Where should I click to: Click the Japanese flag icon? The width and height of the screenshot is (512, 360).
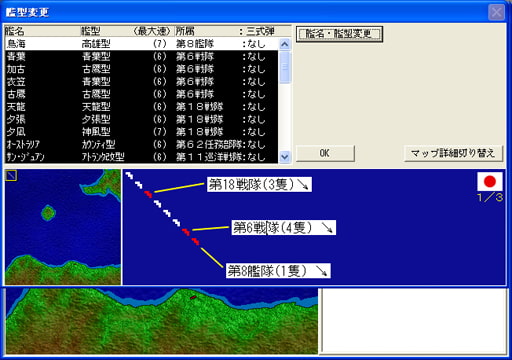[490, 181]
